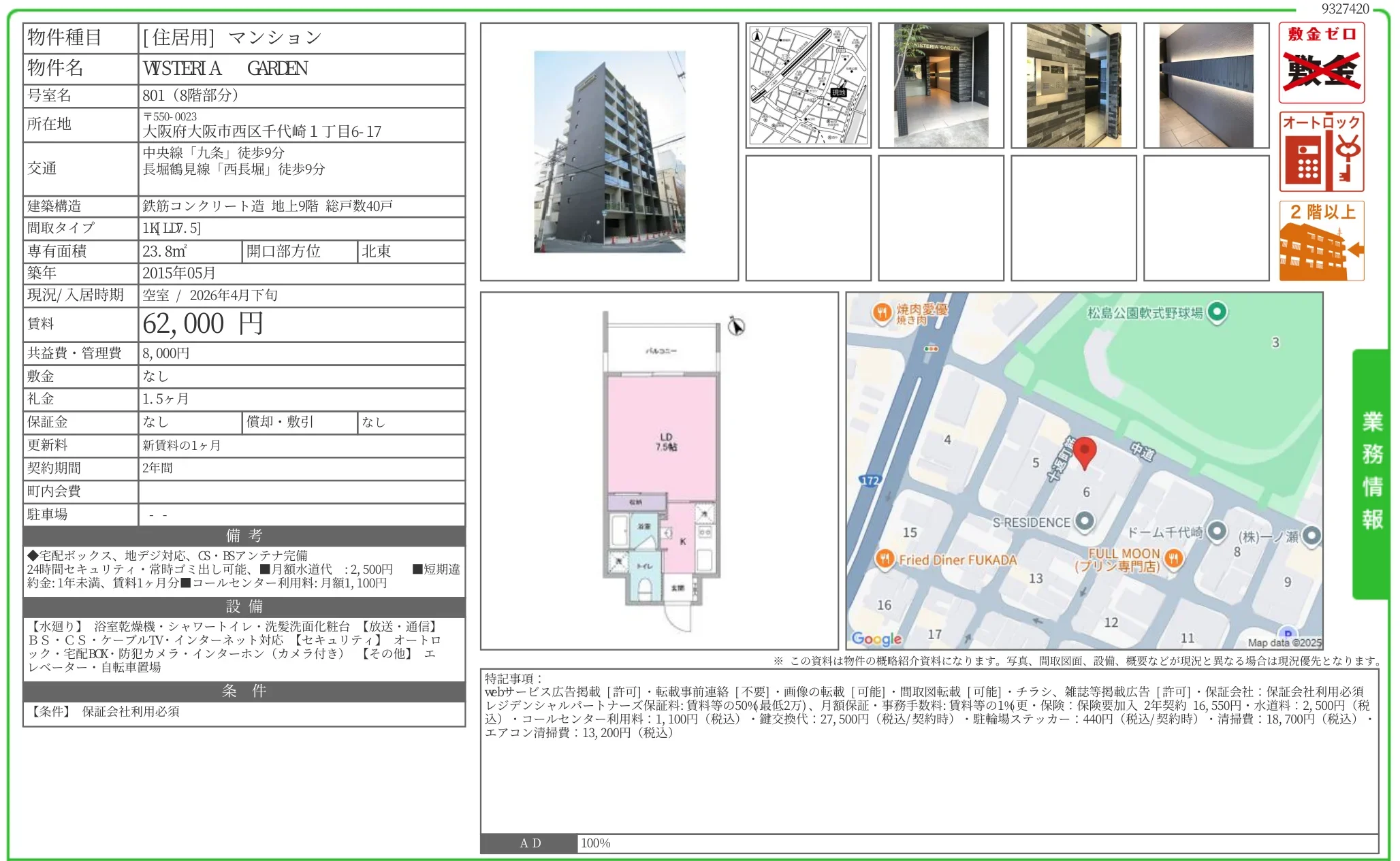Click the Google logo on the map
The width and height of the screenshot is (1400, 861).
tap(876, 638)
